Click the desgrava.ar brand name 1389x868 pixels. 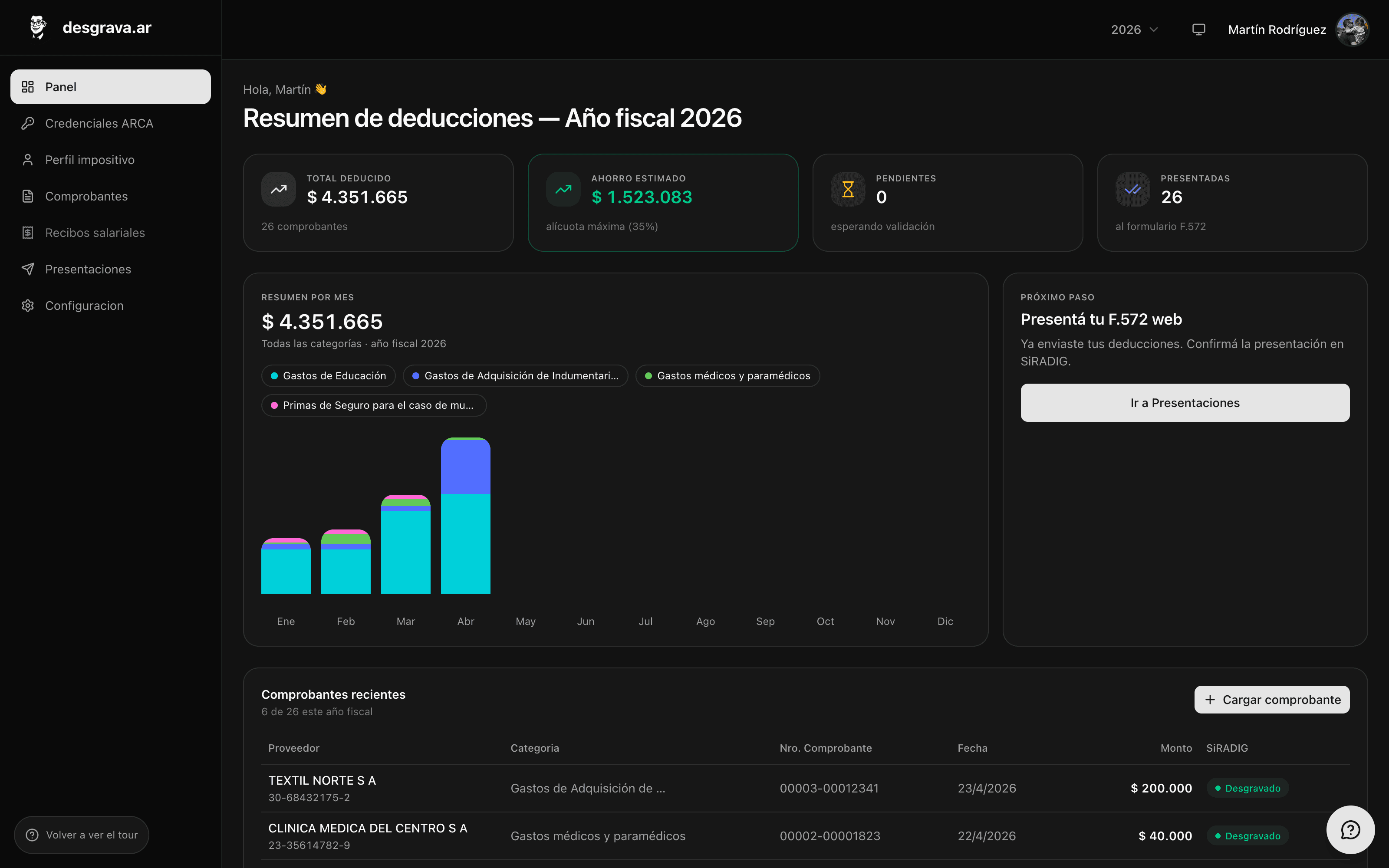pyautogui.click(x=107, y=27)
